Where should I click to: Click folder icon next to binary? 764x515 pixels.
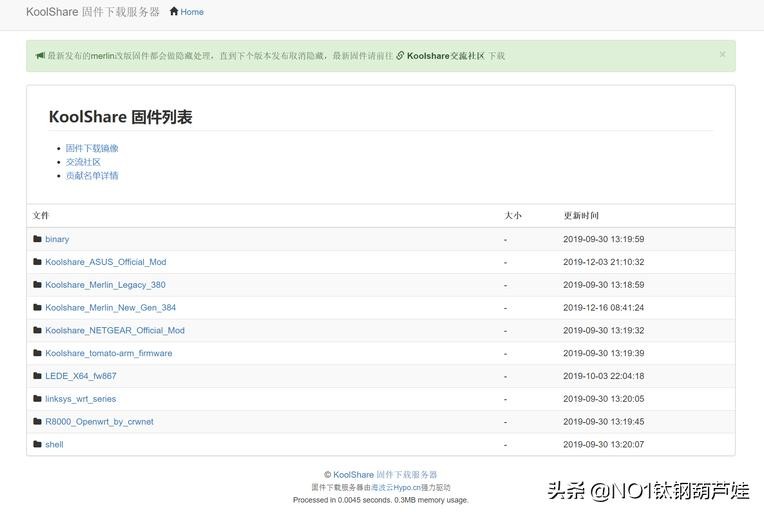[x=38, y=239]
